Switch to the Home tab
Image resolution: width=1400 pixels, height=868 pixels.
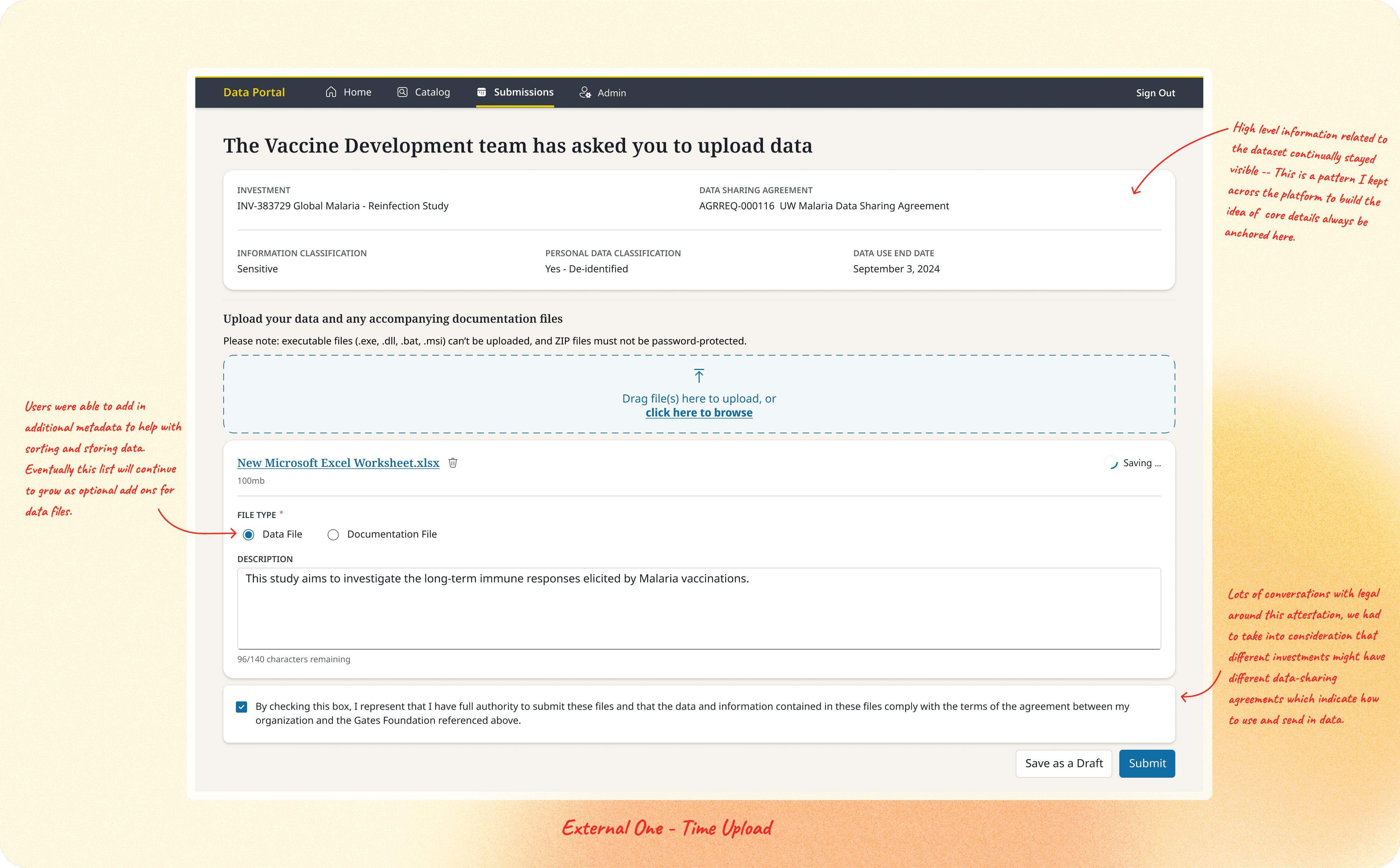point(357,92)
